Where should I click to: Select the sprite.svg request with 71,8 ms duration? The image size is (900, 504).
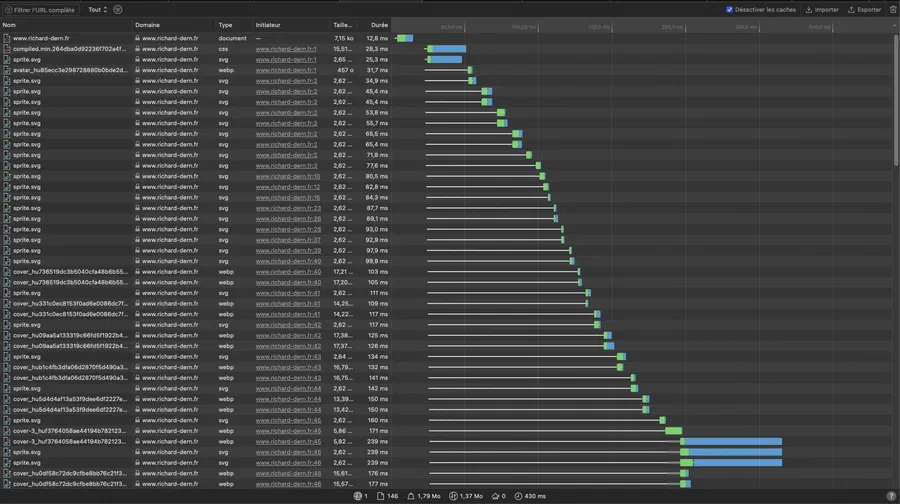(26, 155)
